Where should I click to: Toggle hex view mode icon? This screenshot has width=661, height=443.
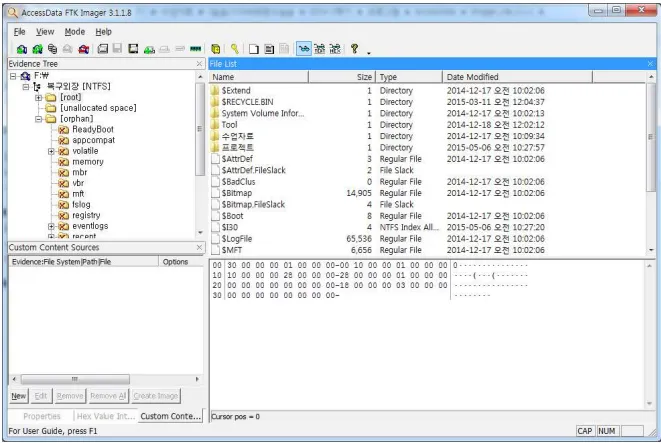[x=335, y=49]
